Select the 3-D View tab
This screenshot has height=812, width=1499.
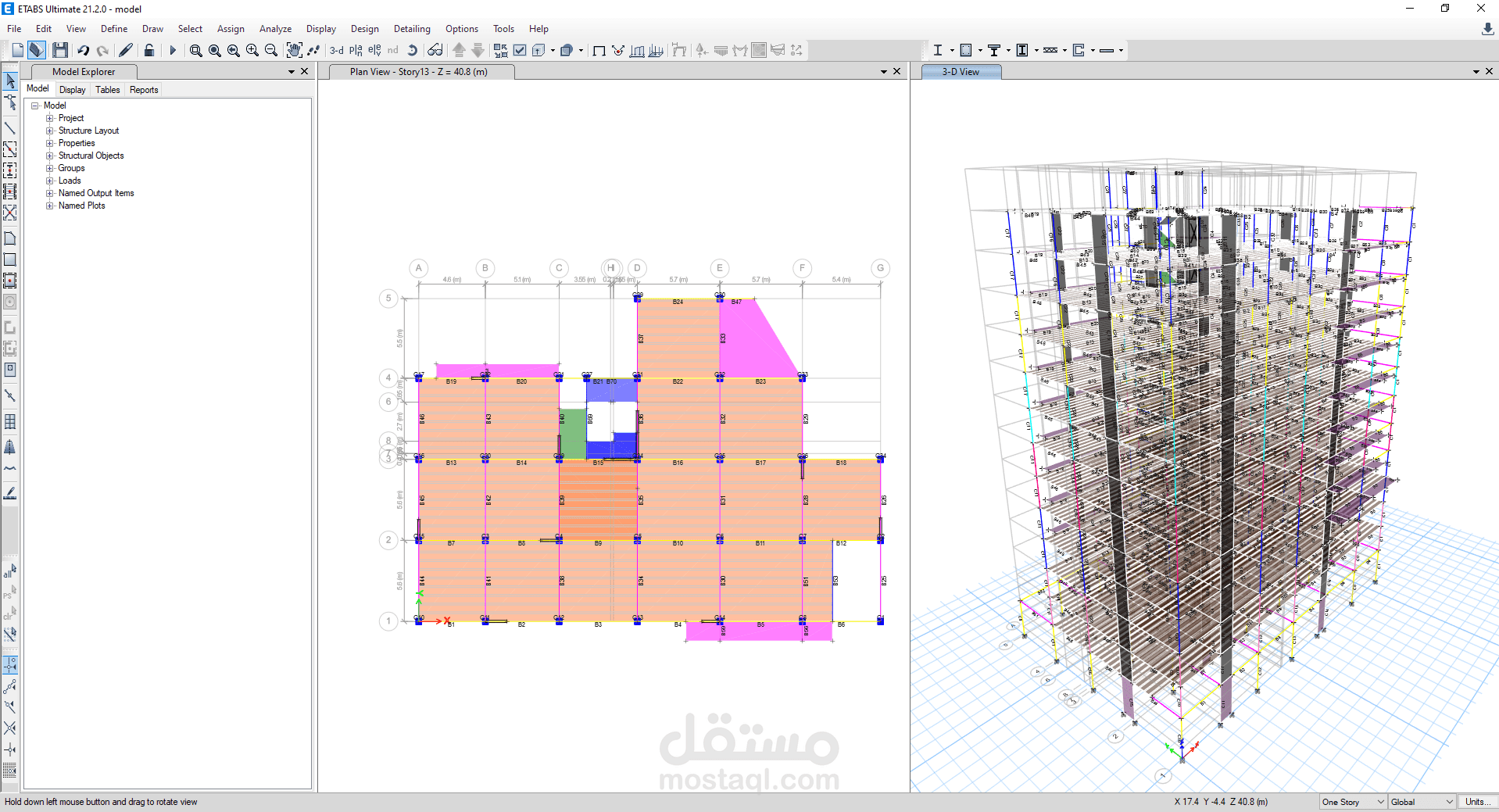(x=961, y=72)
